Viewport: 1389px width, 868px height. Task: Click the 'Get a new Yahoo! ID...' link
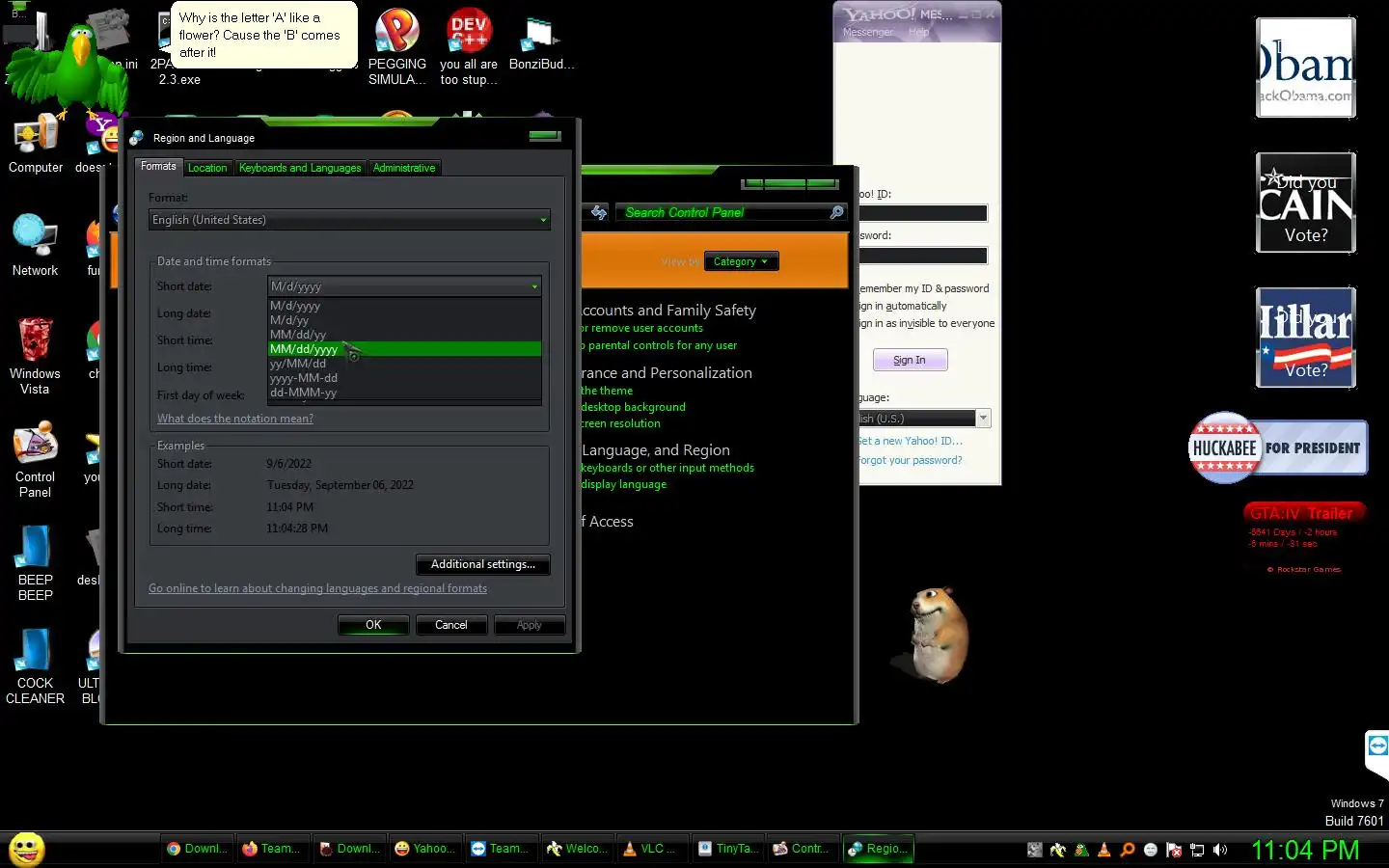911,441
